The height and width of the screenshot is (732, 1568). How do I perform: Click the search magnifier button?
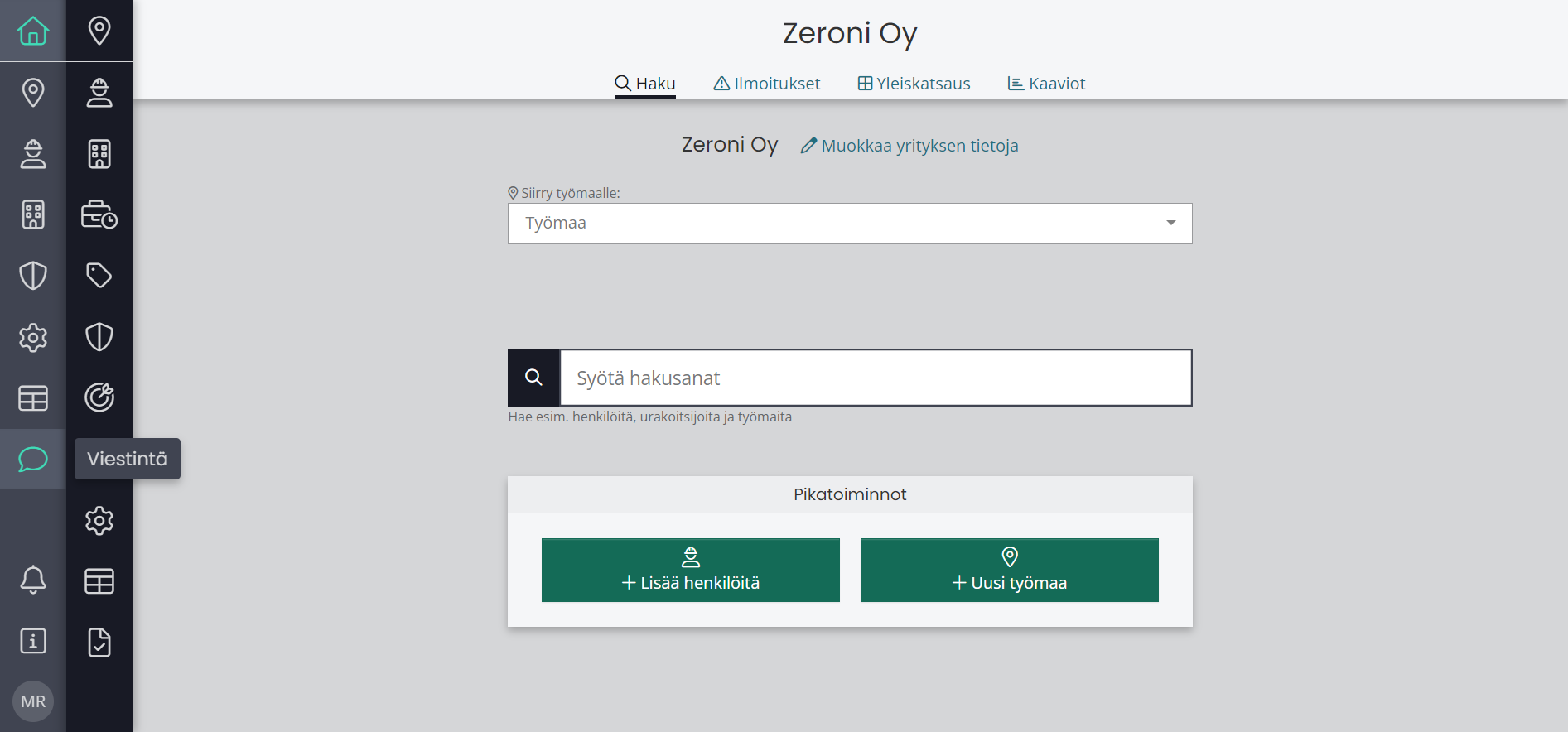point(534,378)
